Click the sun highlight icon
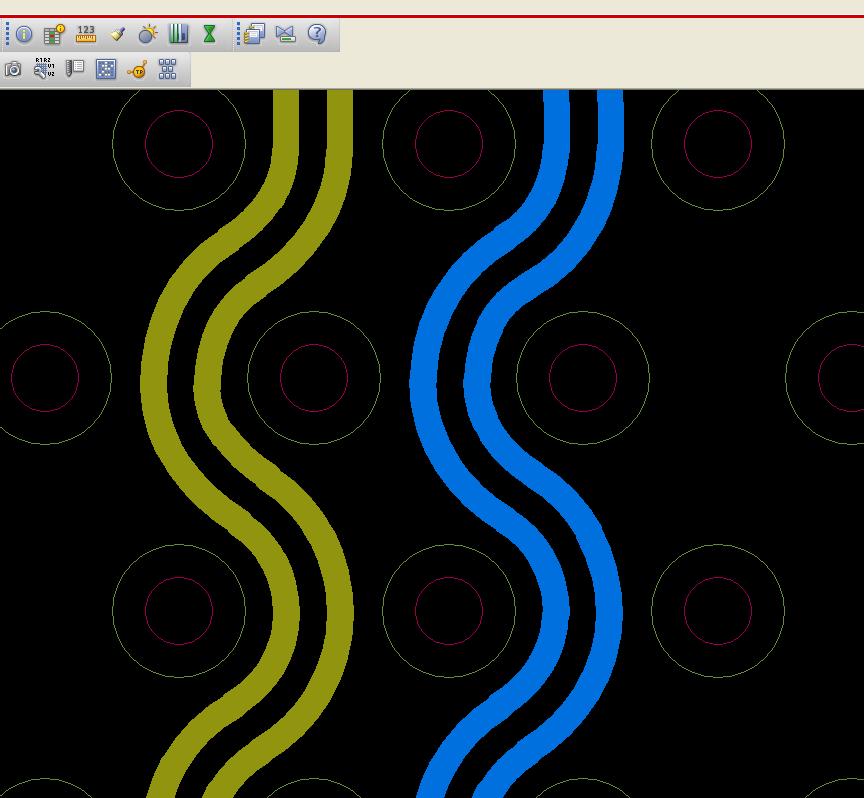Viewport: 865px width, 798px height. (x=148, y=35)
